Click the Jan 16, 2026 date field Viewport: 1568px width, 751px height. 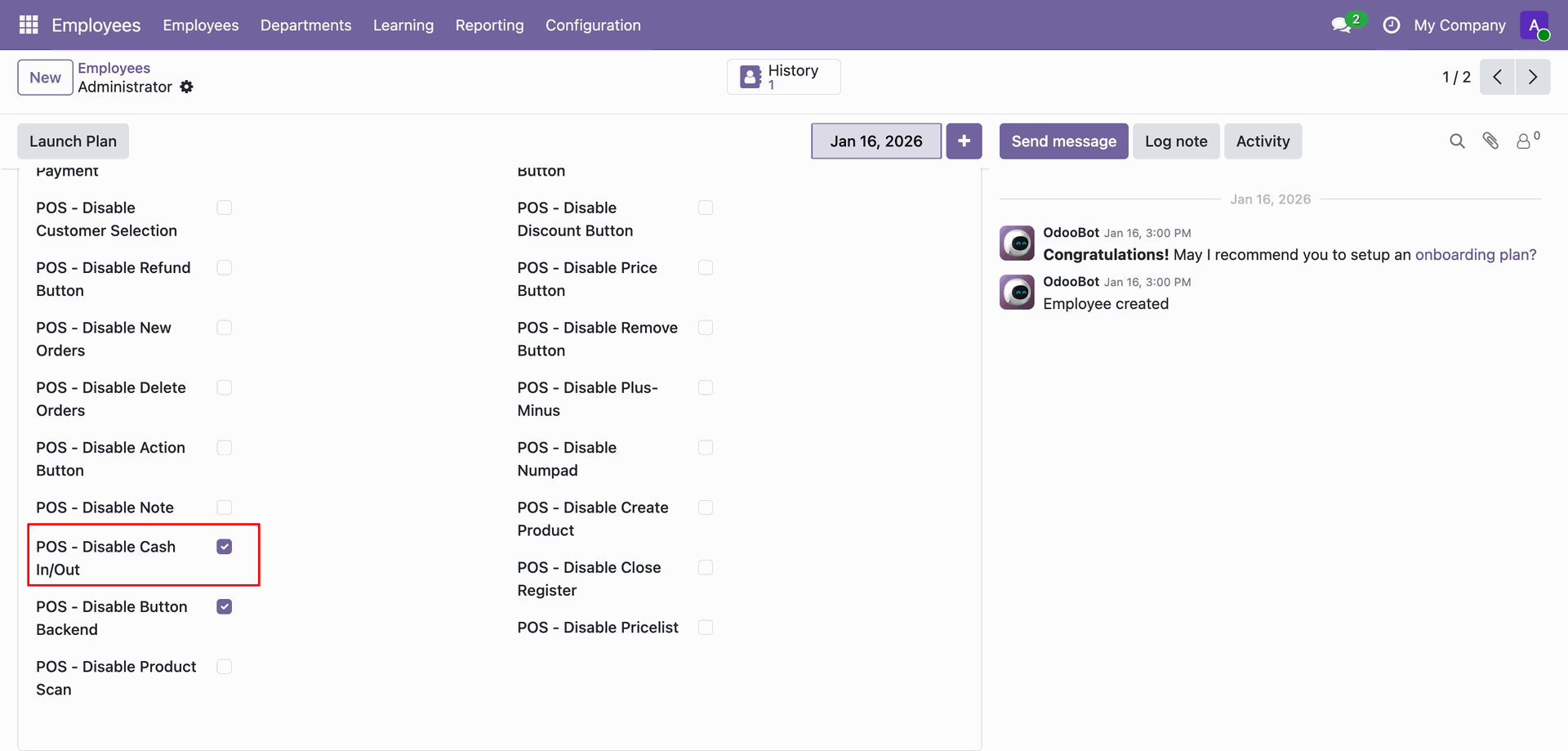tap(875, 141)
